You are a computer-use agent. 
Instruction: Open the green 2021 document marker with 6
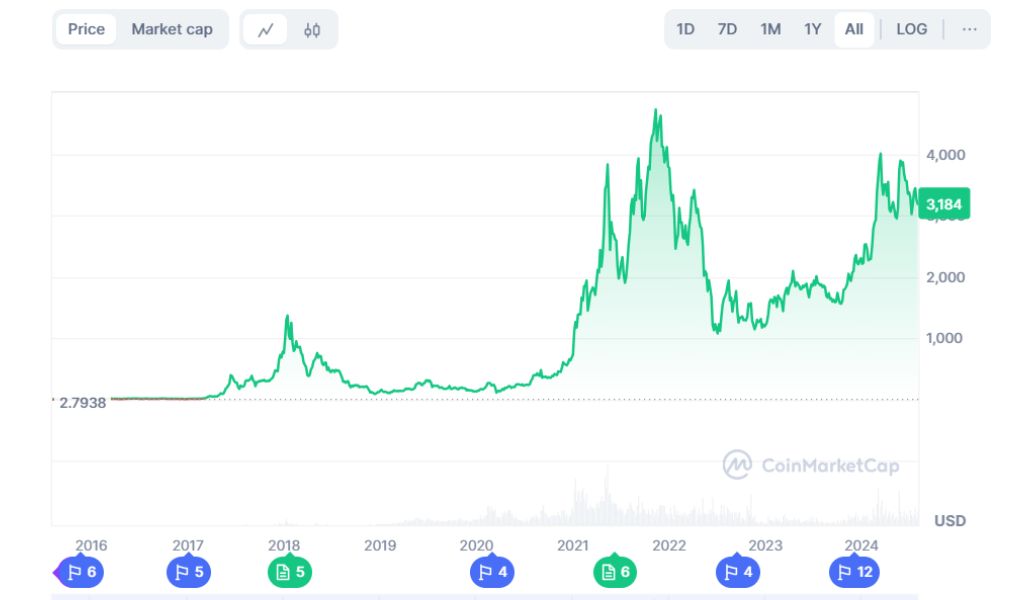point(615,572)
